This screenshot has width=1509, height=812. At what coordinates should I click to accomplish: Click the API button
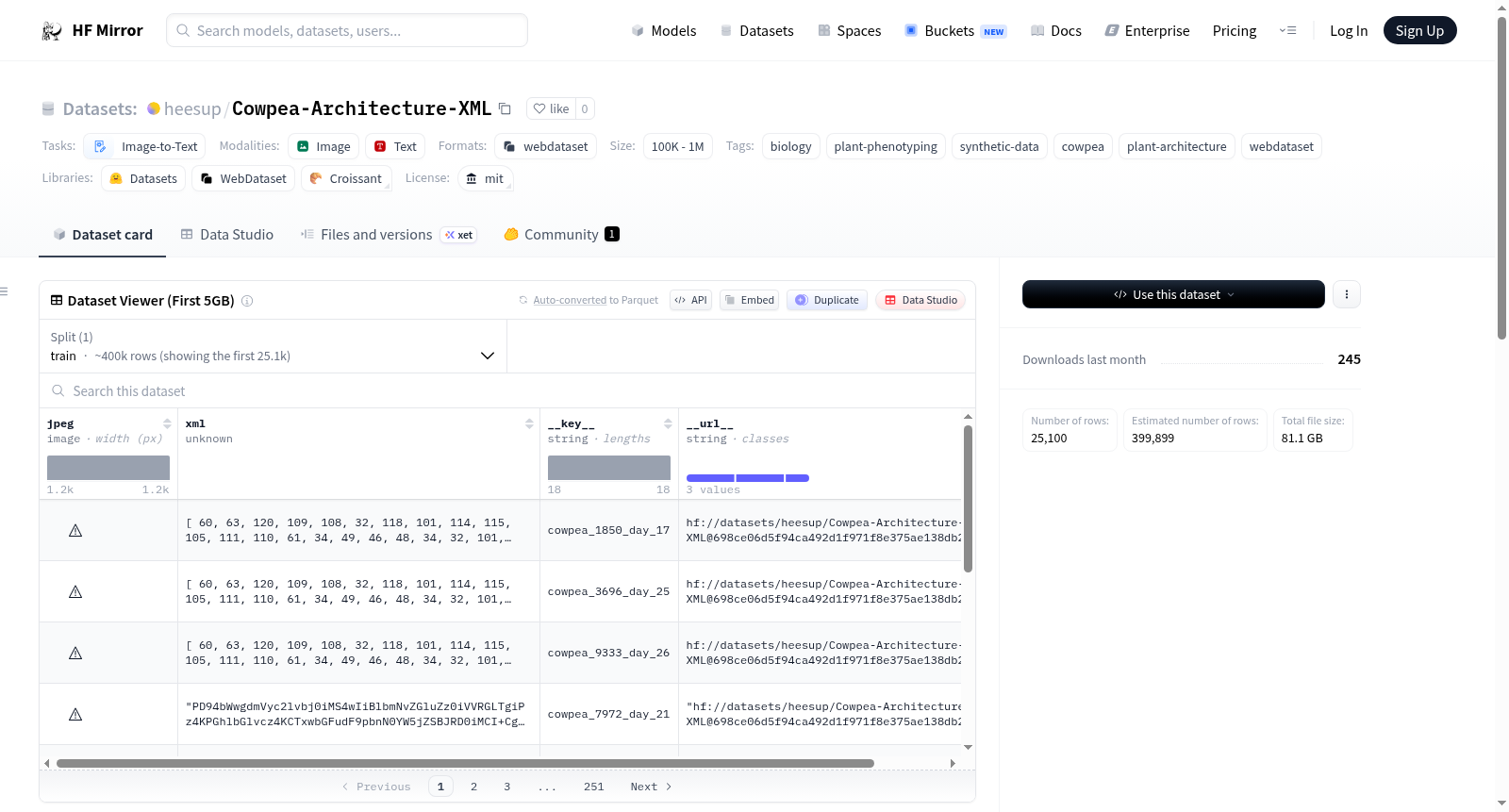690,300
